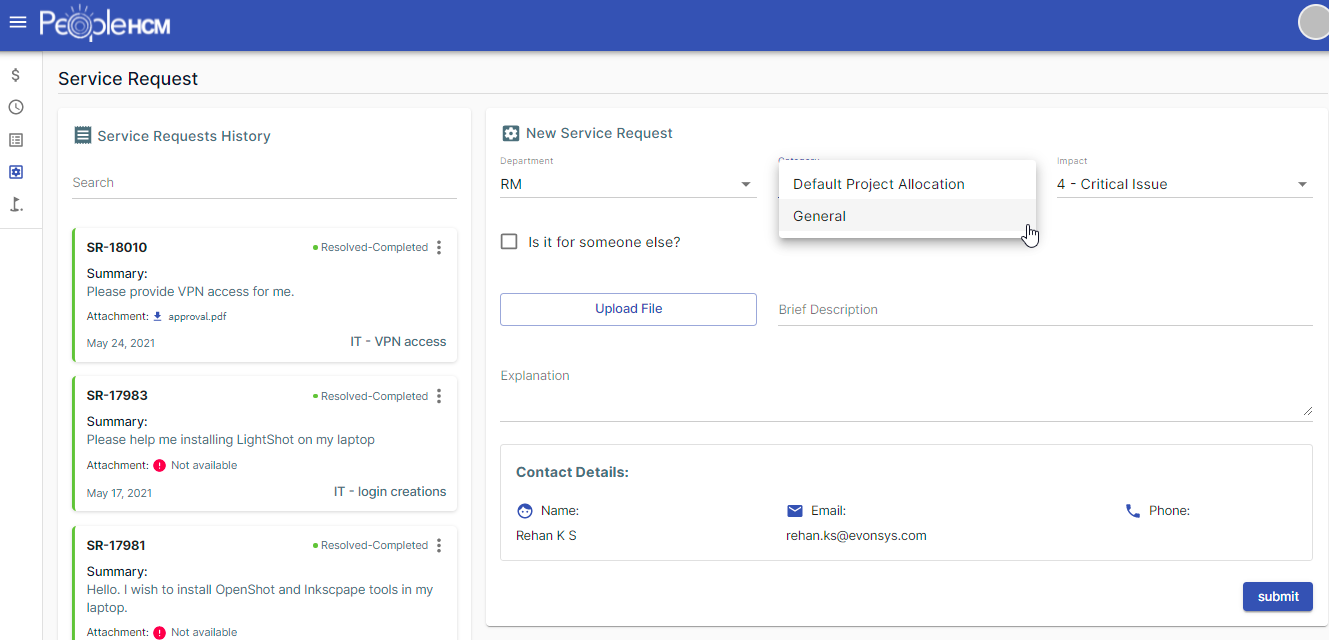Download the approval.pdf attachment
1329x640 pixels.
click(196, 316)
